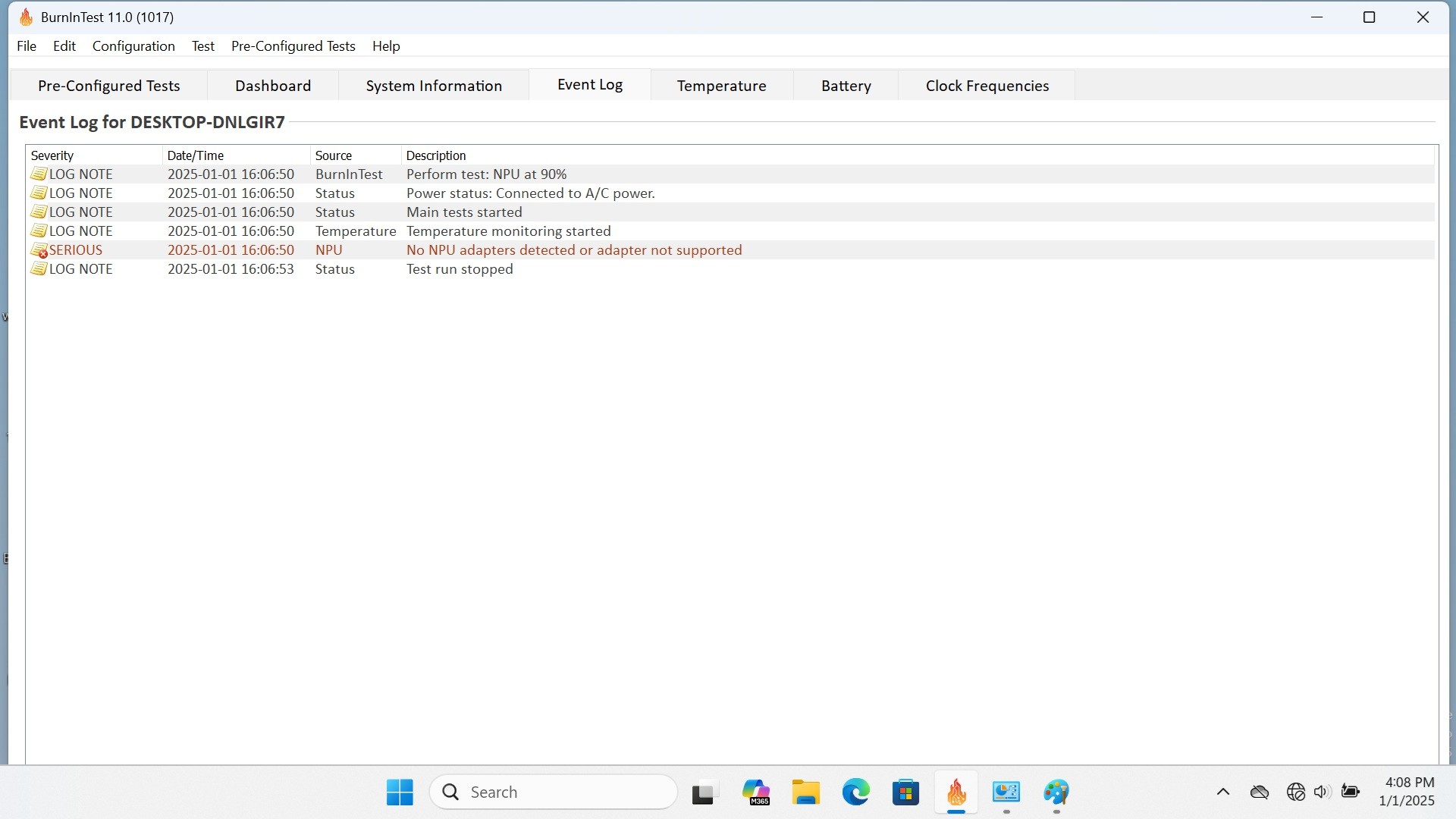Sort by the Description column header

(918, 155)
